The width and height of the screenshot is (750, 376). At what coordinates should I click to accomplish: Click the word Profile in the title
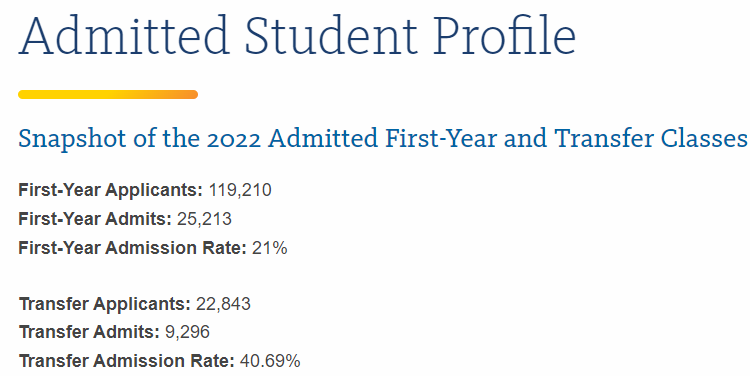[506, 36]
